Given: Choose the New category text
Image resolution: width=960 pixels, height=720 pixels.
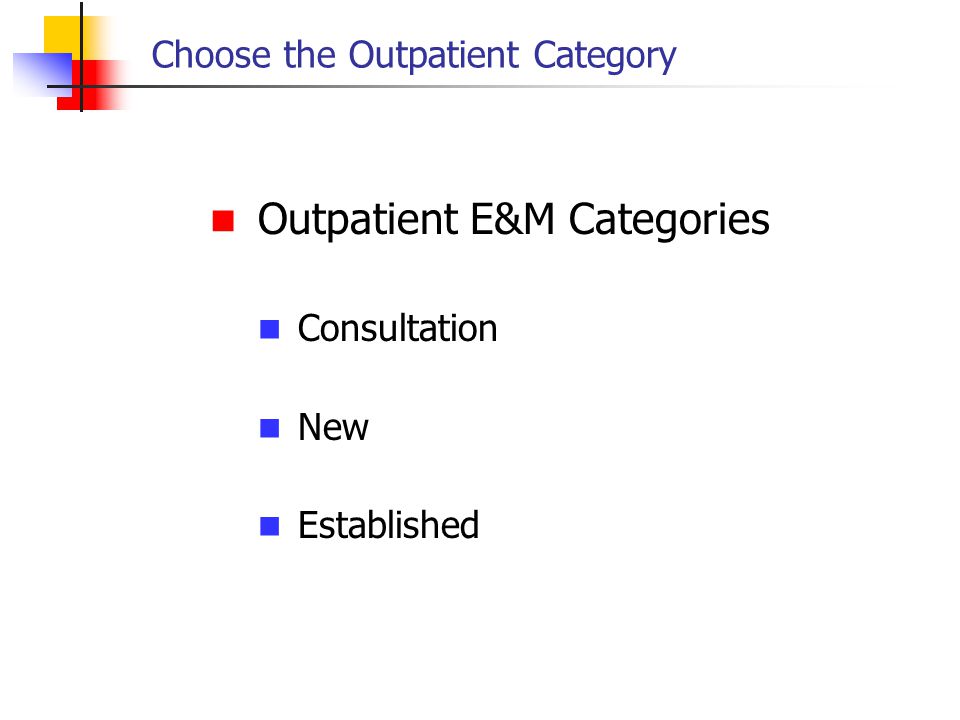Looking at the screenshot, I should point(333,427).
